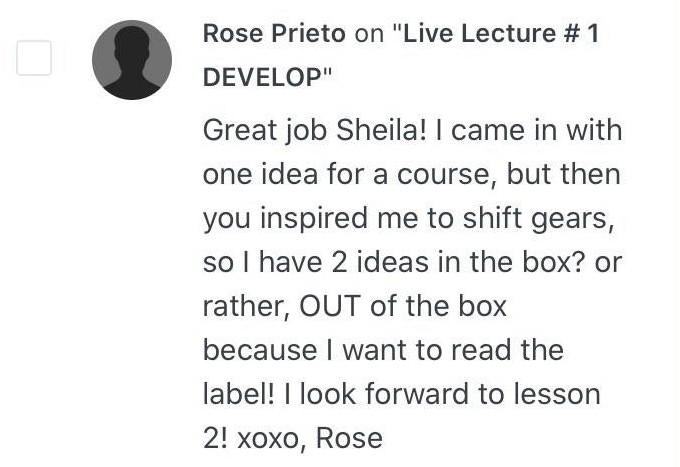Open Rose Prieto's author name link

coord(274,33)
